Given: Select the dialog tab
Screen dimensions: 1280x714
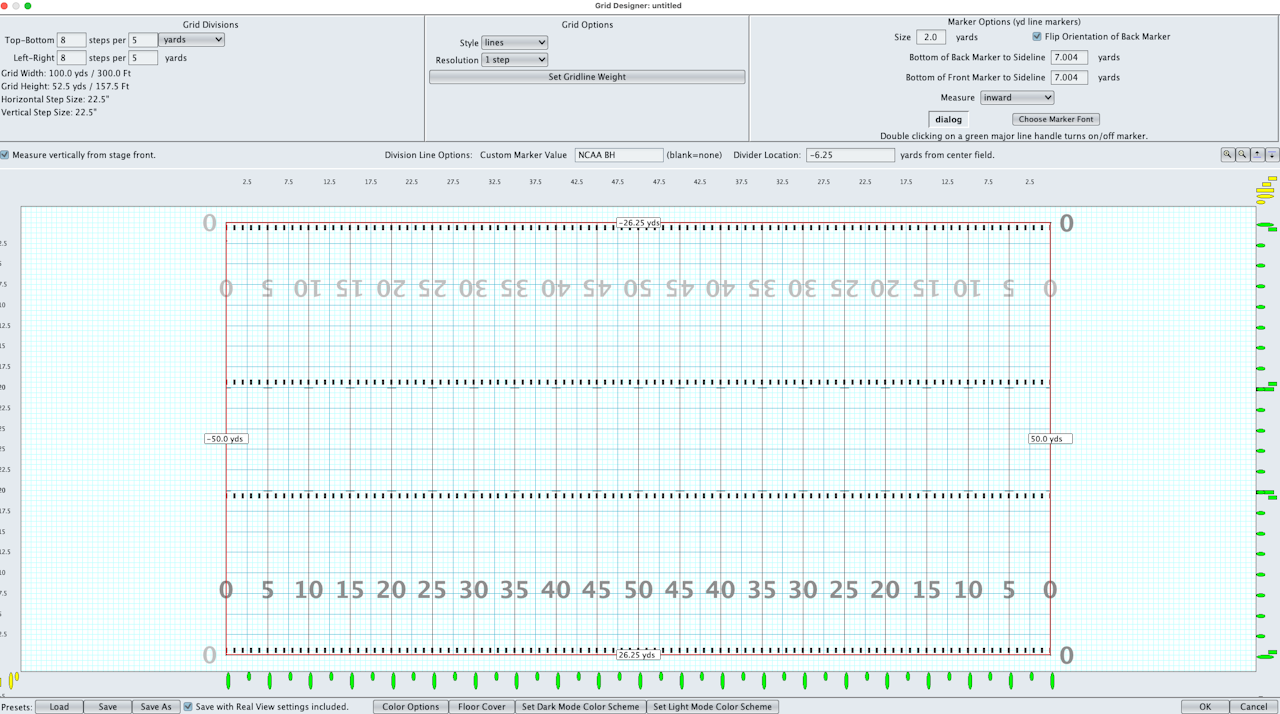Looking at the screenshot, I should [948, 119].
